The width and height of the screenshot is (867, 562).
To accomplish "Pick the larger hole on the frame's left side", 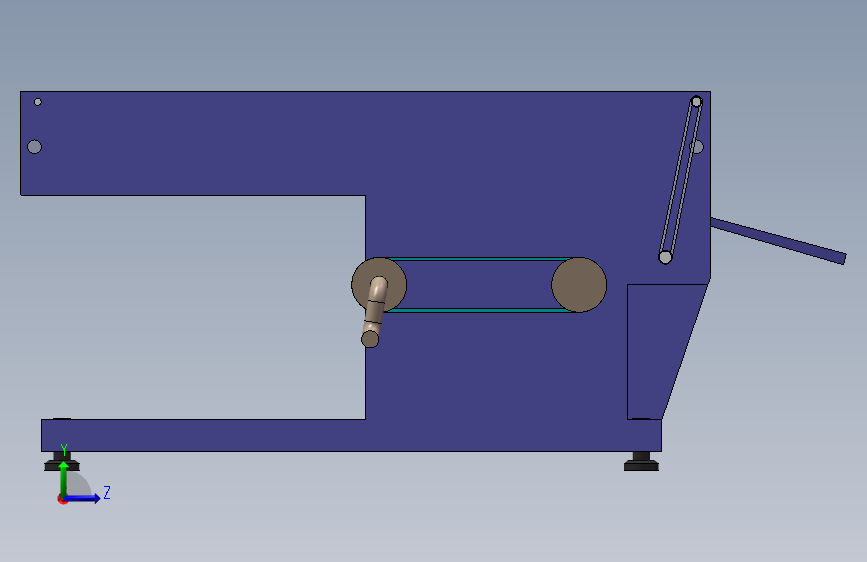I will (x=34, y=147).
